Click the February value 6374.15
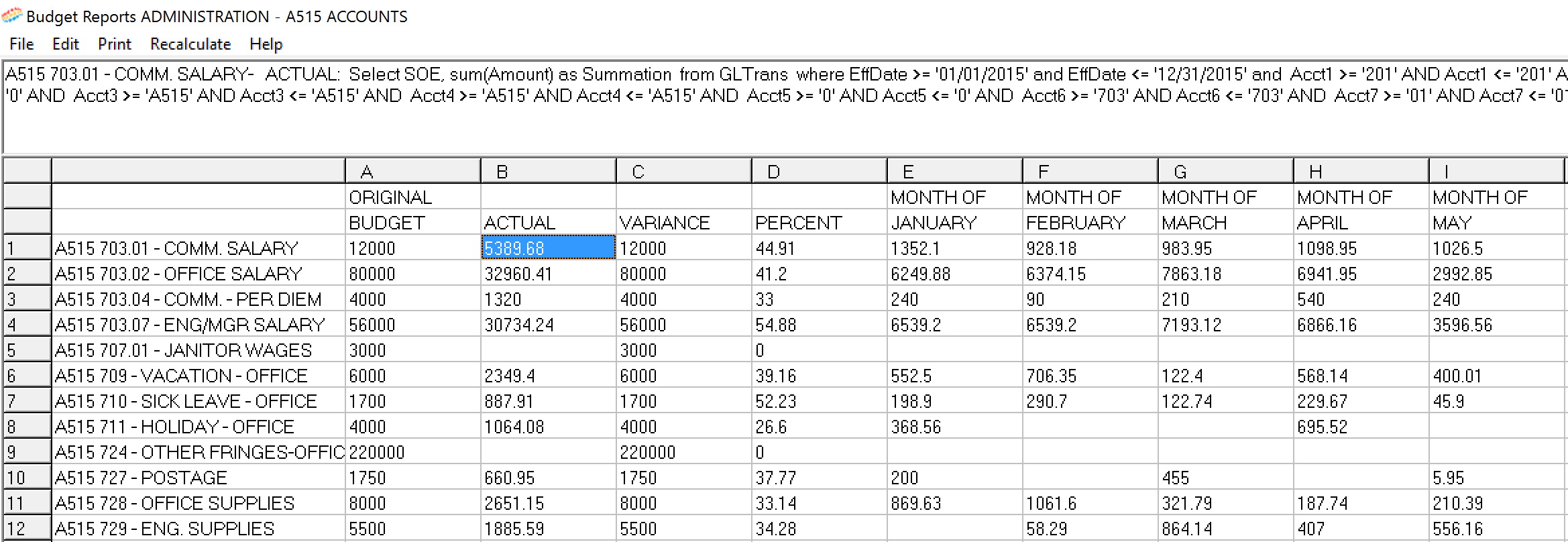This screenshot has height=542, width=1568. [1090, 273]
